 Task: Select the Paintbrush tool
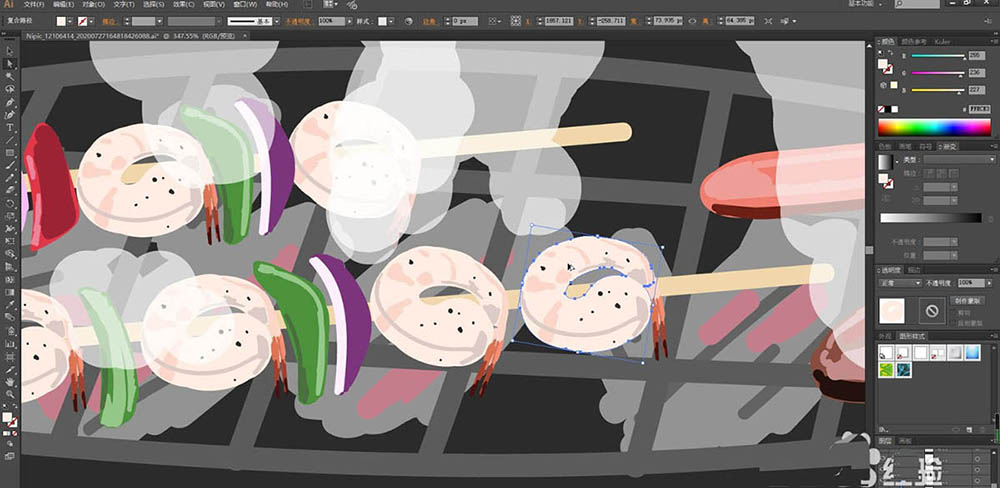[x=10, y=166]
